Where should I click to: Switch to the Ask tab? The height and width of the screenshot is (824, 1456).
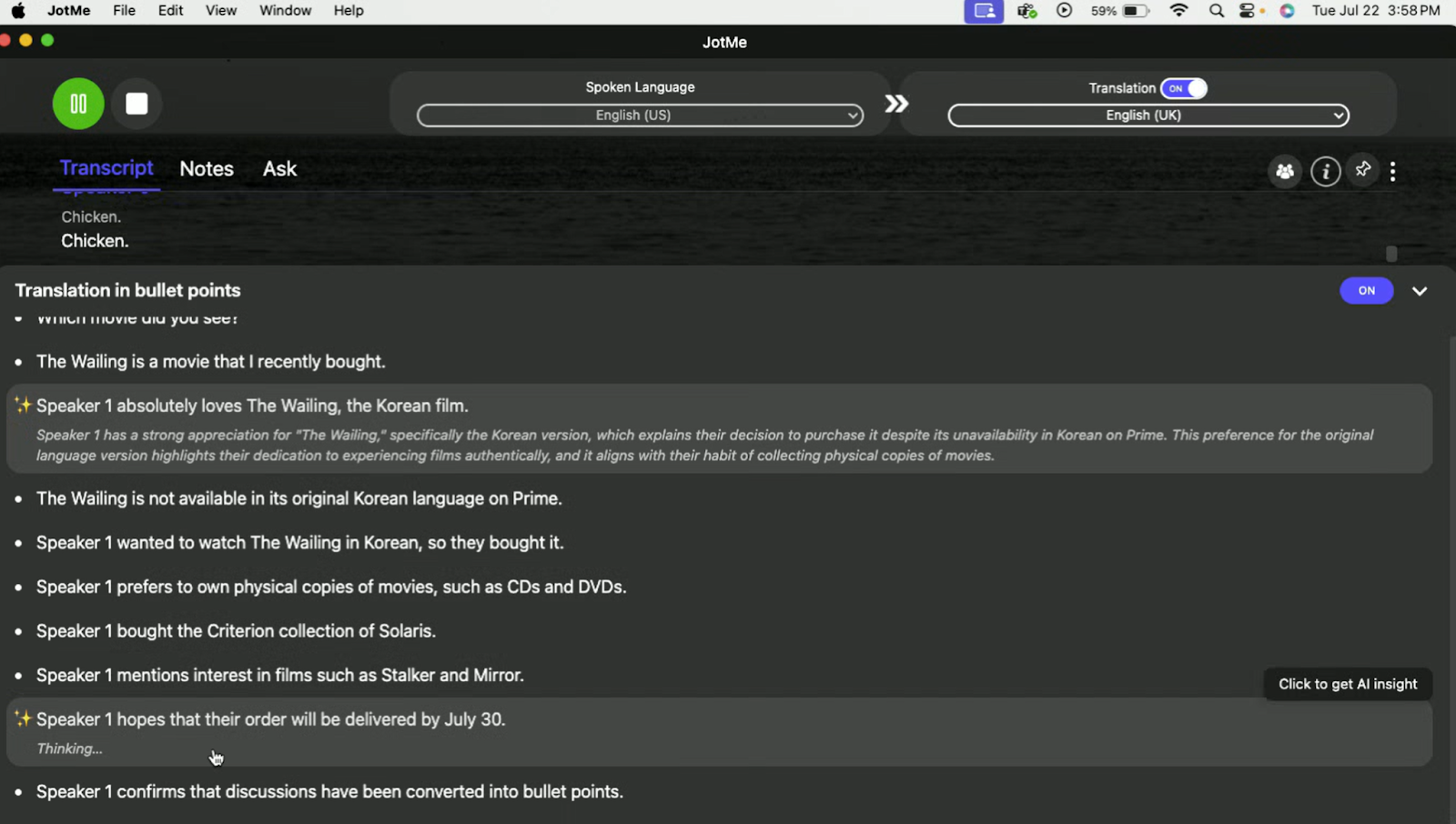(279, 169)
